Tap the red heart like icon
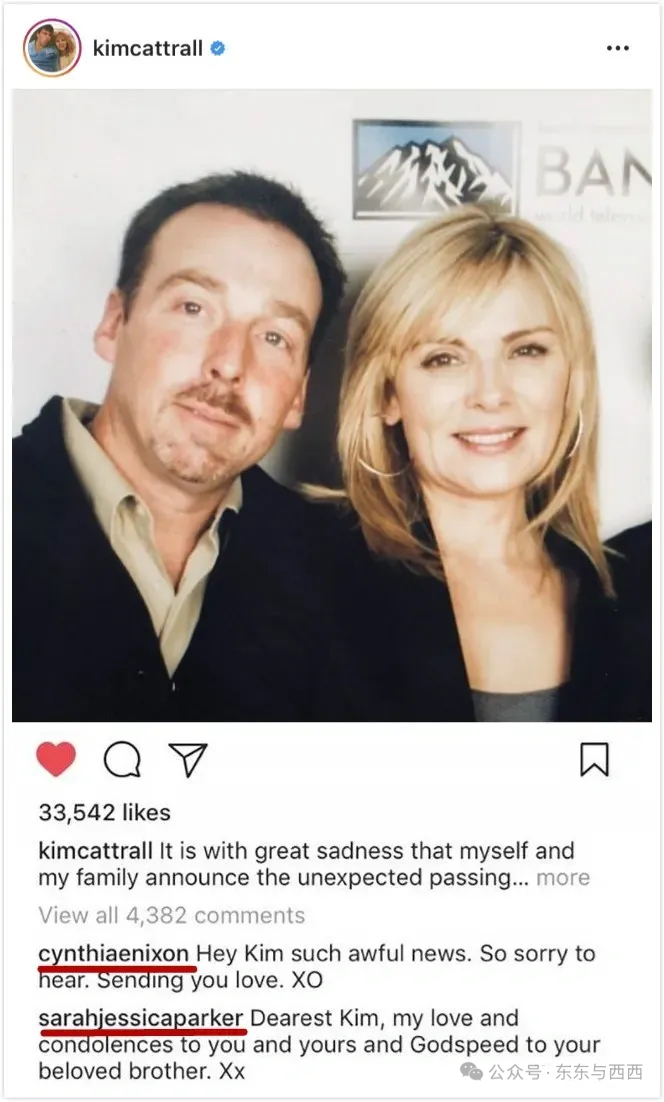664x1102 pixels. pos(56,759)
